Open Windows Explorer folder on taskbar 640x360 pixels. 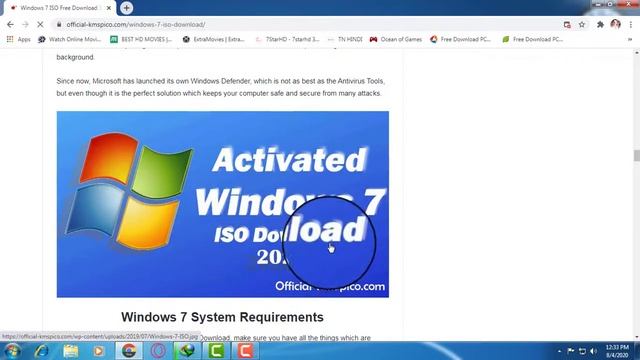71,351
